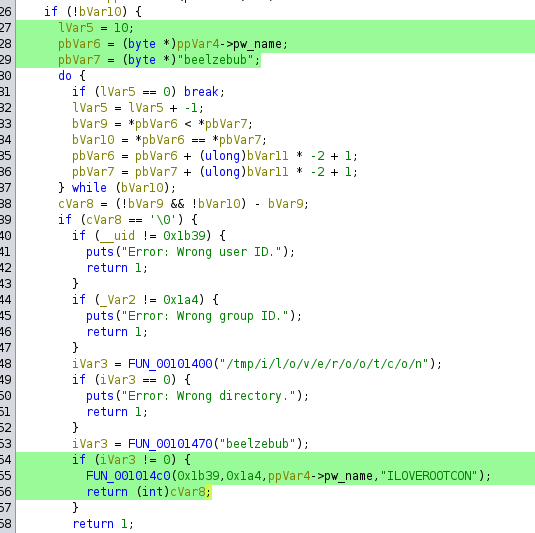Screen dimensions: 535x533
Task: Click puts call on line 45
Action: (x=100, y=316)
